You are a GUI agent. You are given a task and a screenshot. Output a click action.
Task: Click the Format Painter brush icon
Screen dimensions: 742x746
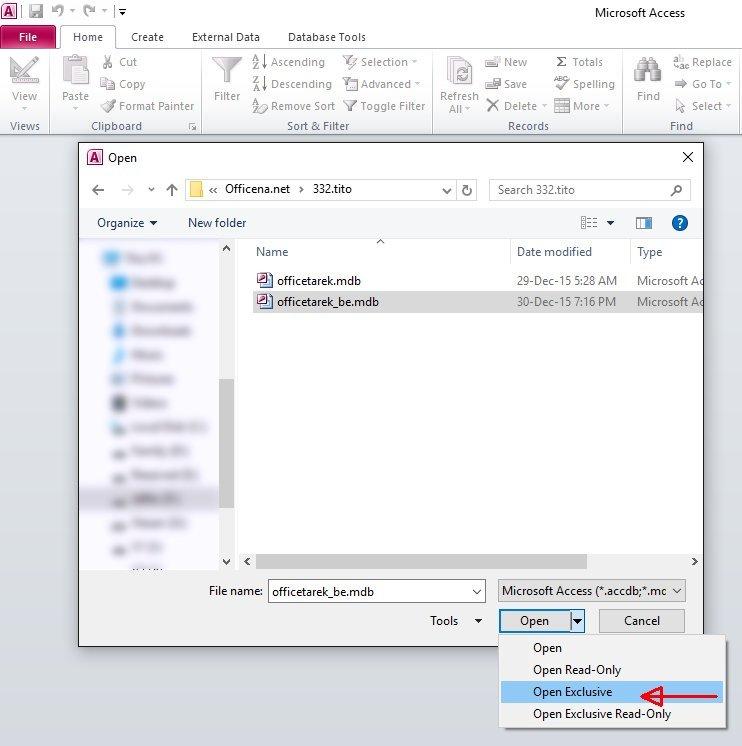tap(108, 106)
